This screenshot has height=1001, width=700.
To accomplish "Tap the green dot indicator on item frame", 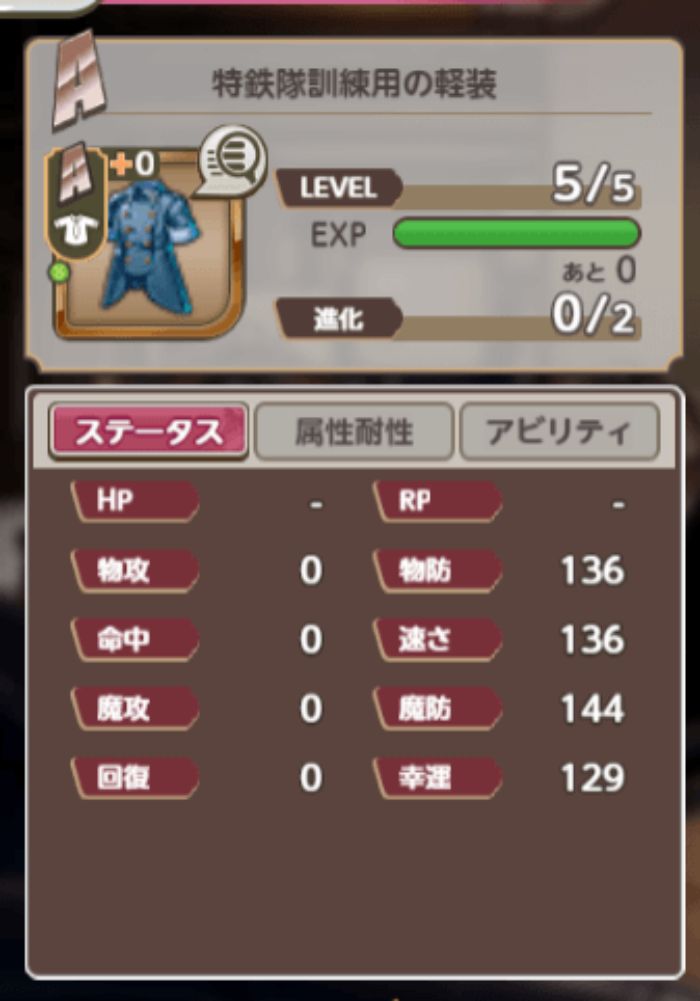I will pos(59,273).
